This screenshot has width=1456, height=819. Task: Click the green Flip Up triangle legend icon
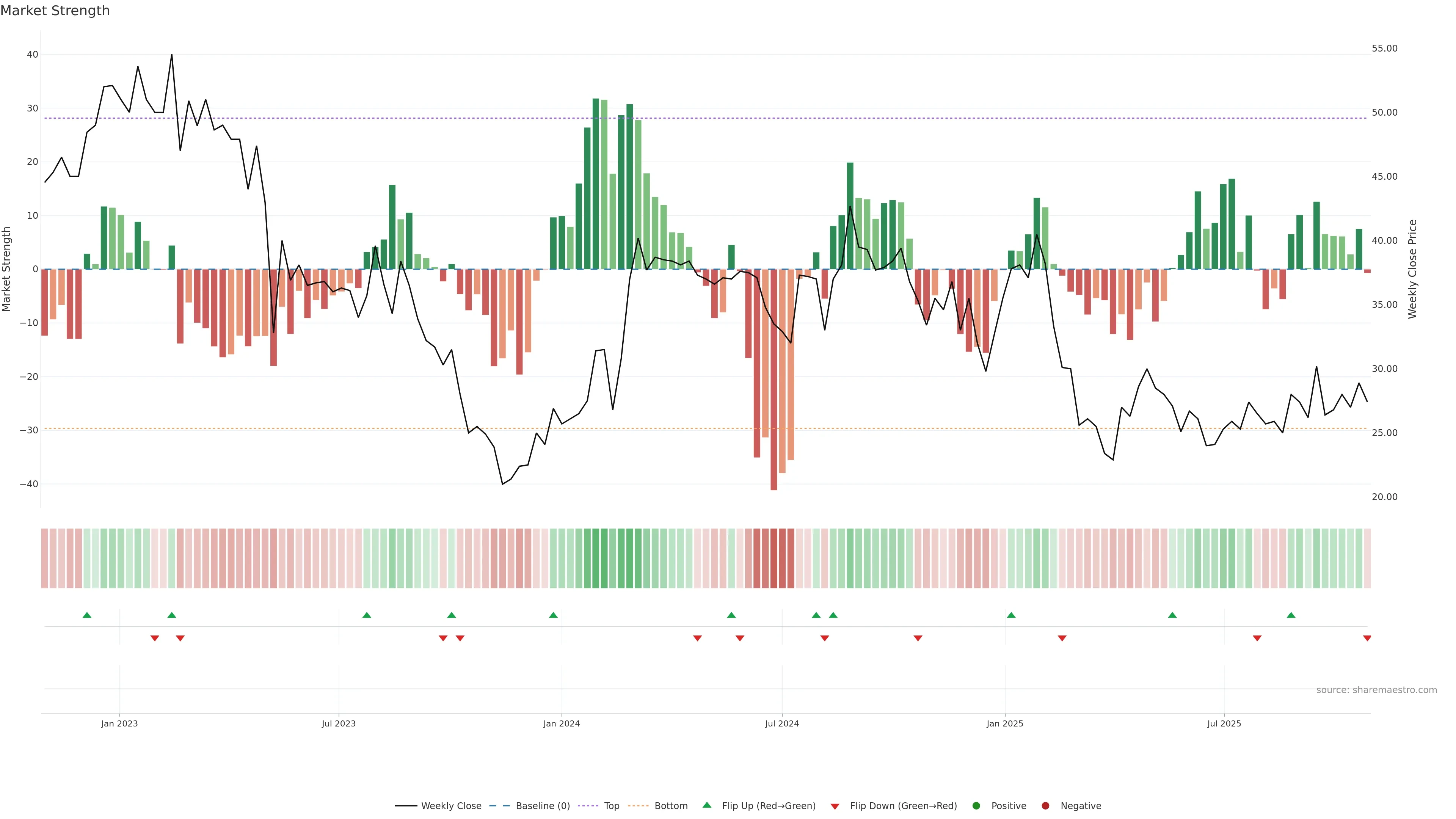pyautogui.click(x=706, y=805)
